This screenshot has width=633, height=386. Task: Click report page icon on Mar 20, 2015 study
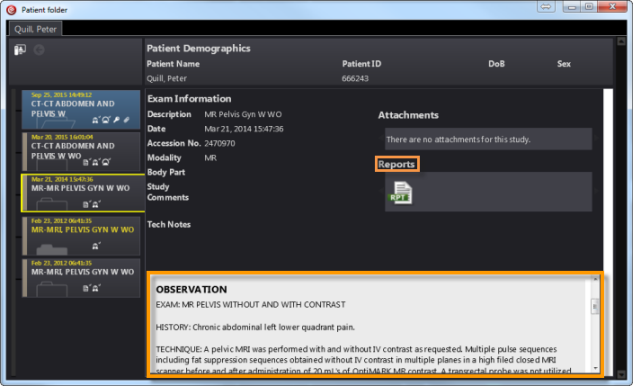click(x=86, y=162)
